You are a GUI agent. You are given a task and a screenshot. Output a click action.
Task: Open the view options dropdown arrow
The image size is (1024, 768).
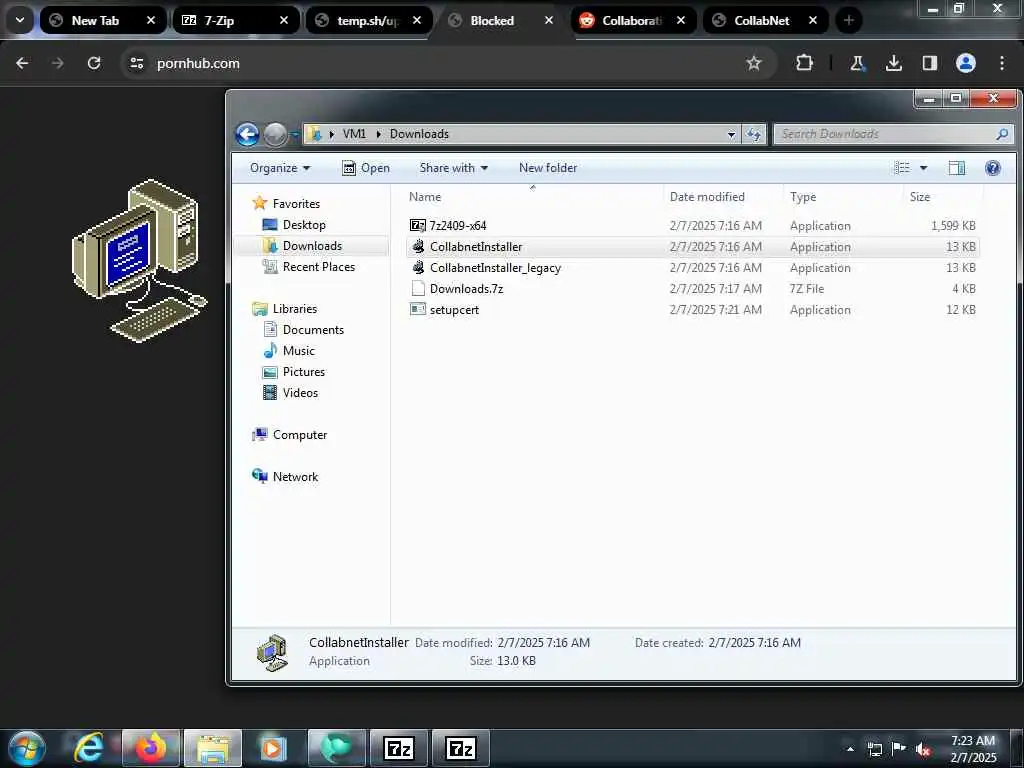pos(923,168)
